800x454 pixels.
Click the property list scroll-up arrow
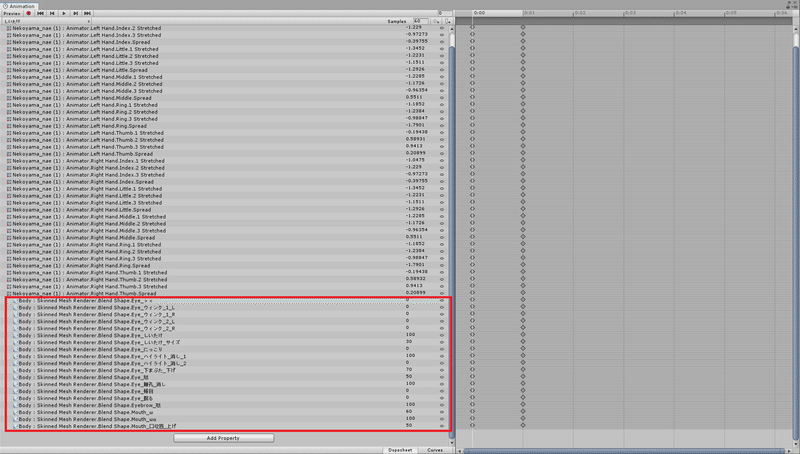pos(452,29)
